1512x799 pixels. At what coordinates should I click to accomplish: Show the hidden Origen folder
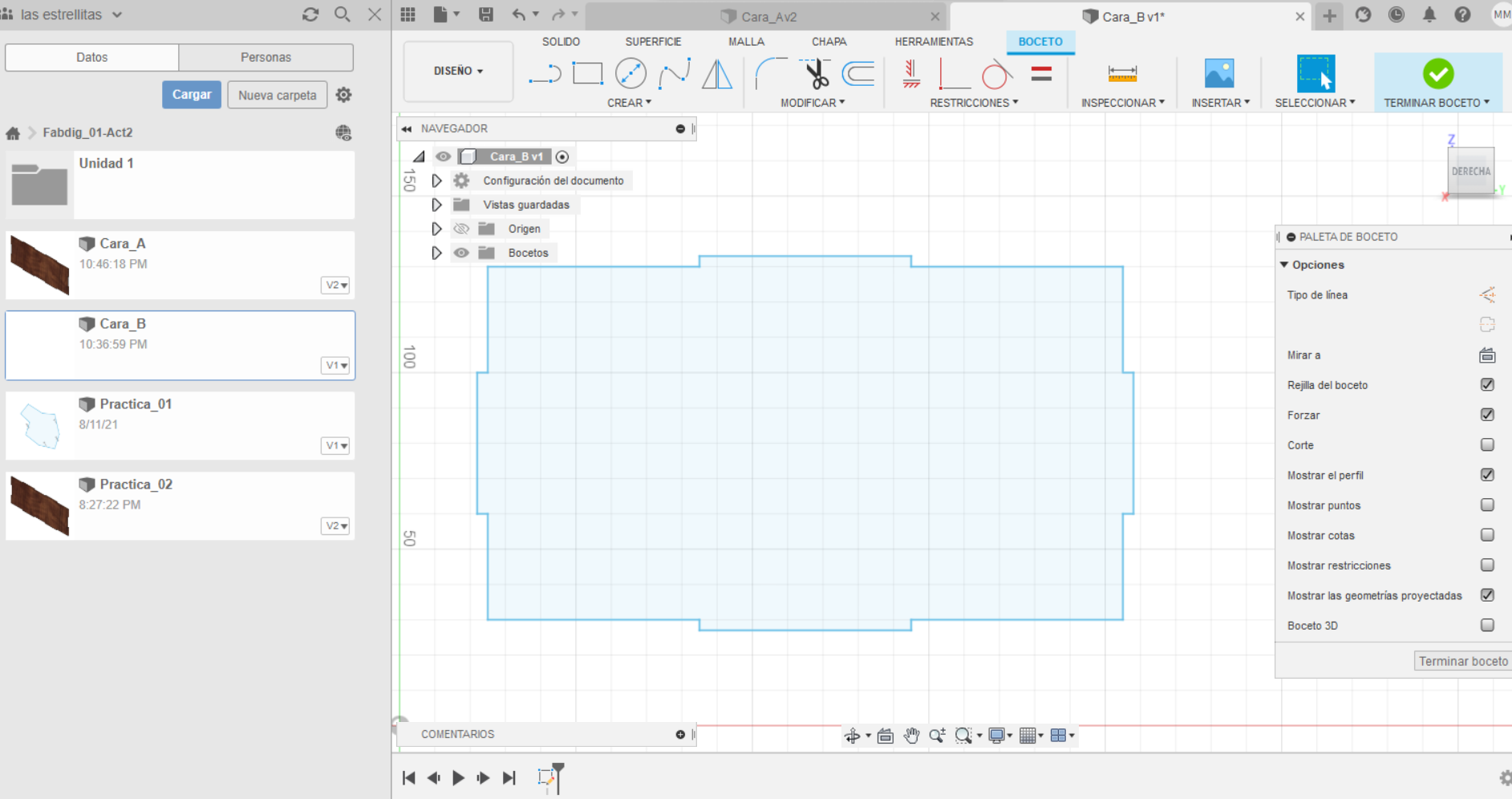point(461,229)
